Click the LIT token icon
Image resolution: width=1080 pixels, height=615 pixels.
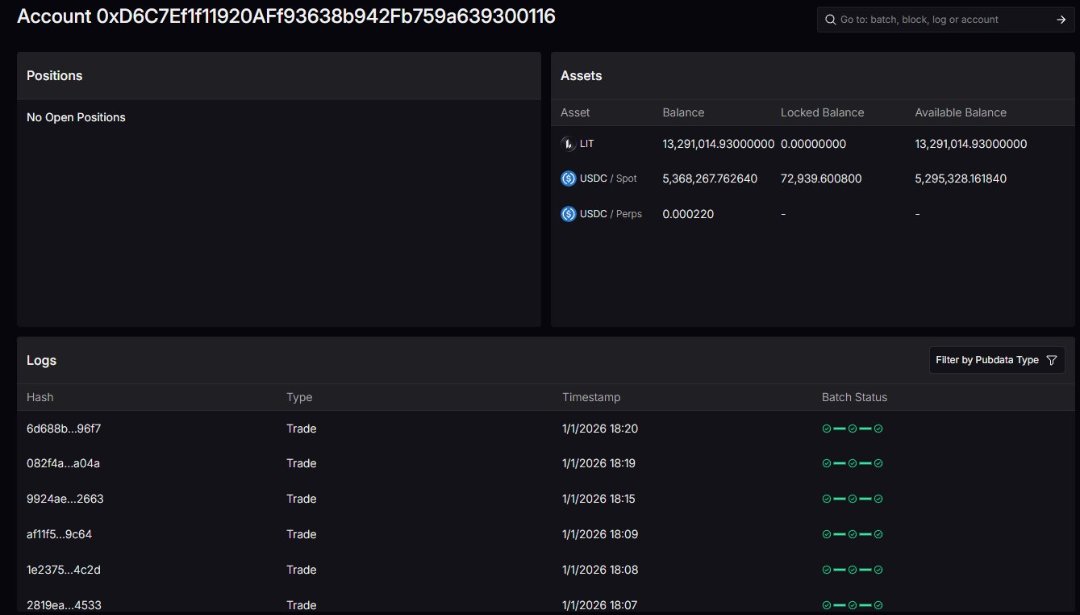[x=568, y=144]
